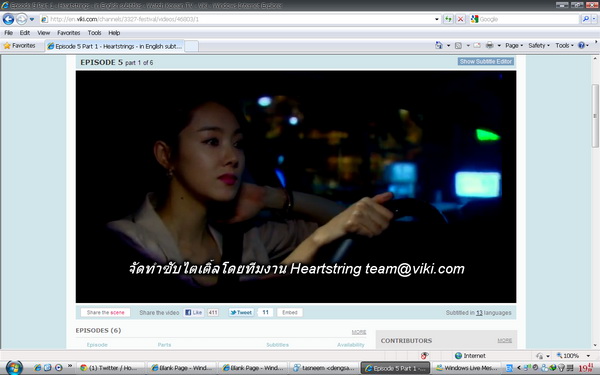Open the Page command bar menu

(514, 46)
